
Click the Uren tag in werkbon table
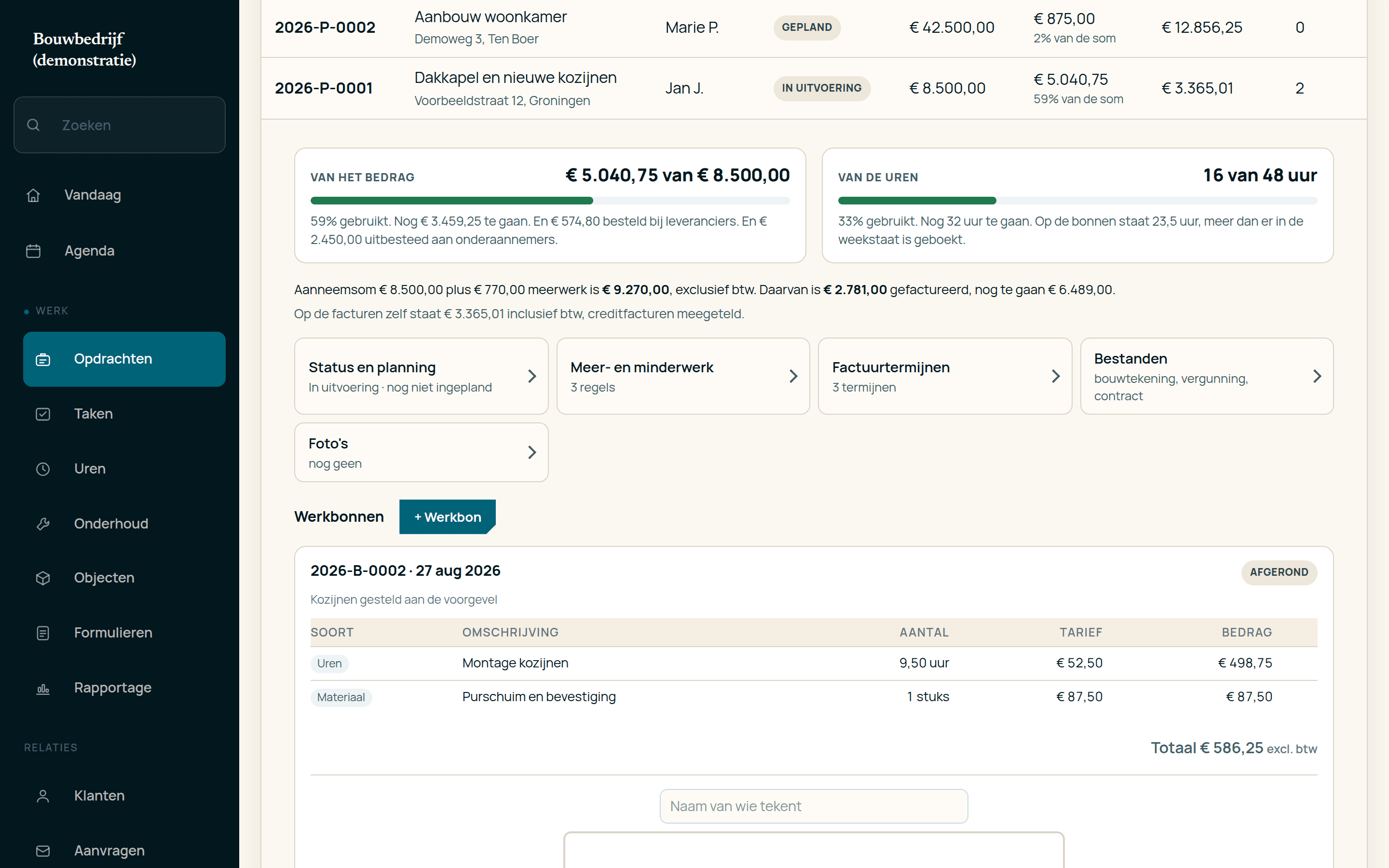click(329, 664)
